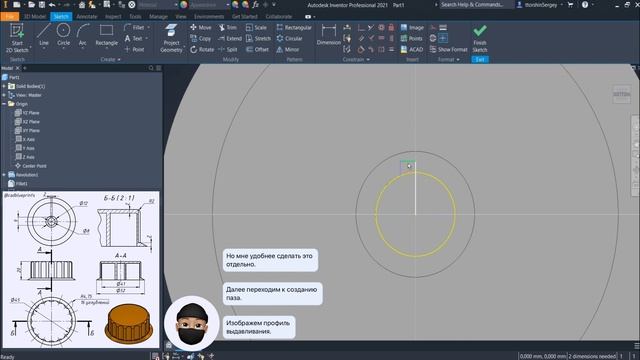Choose the Text tool
Viewport: 640px width, 360px height.
pos(133,38)
